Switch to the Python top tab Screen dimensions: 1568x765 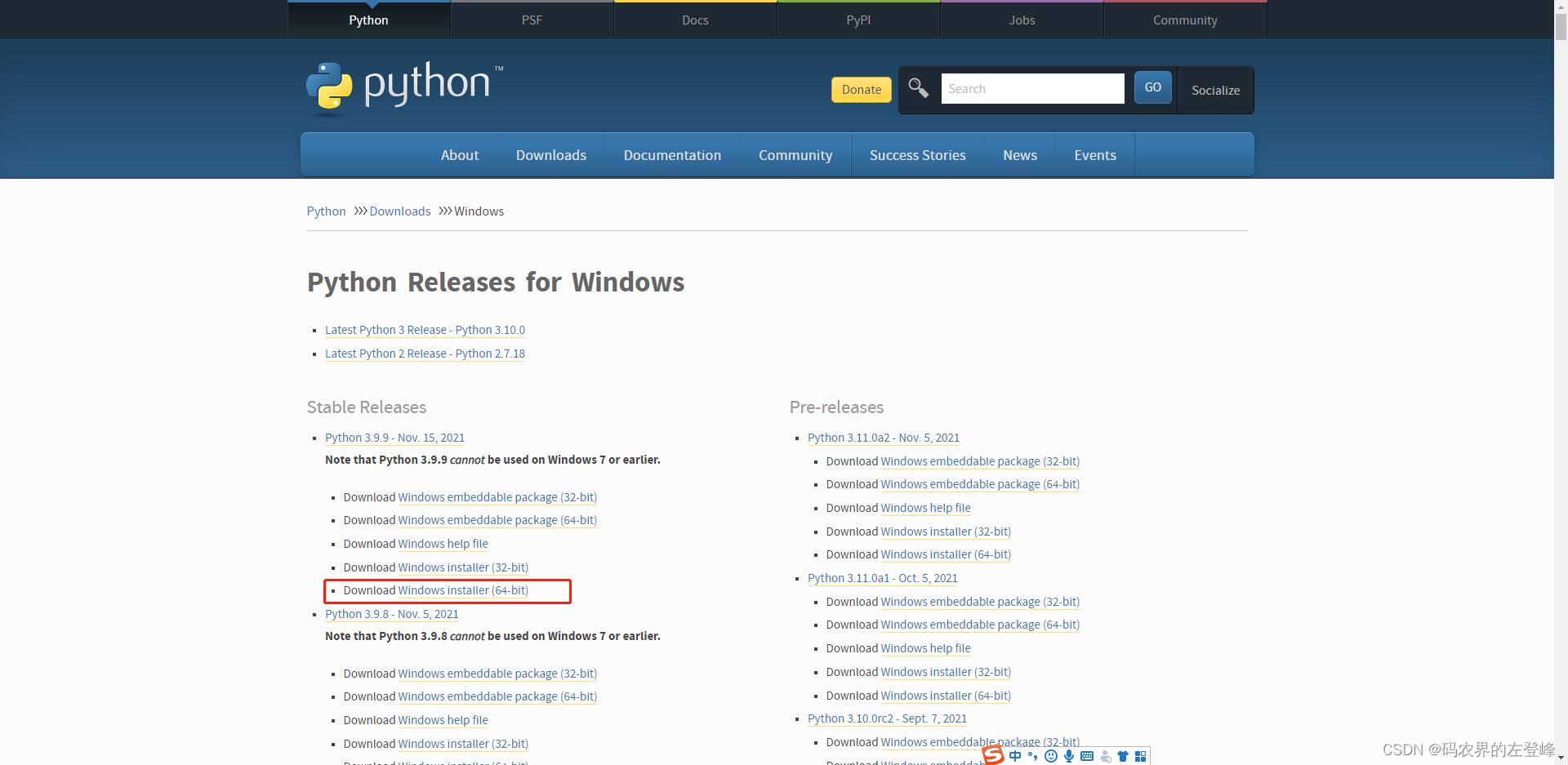click(x=369, y=20)
